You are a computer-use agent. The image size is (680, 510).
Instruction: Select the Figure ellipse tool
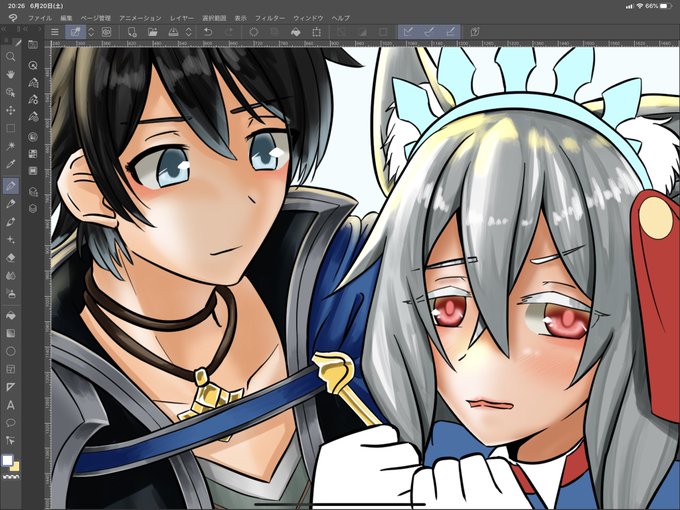(x=11, y=351)
